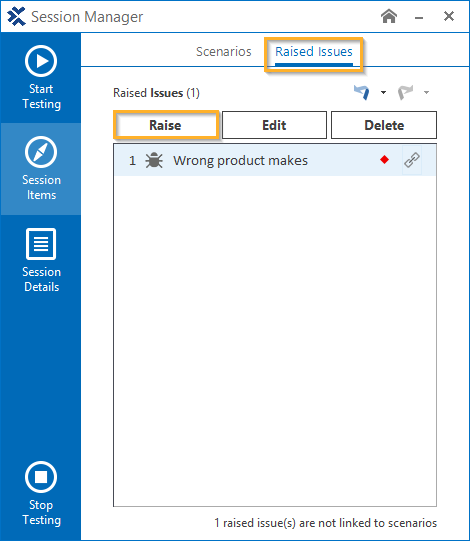Open the Session Details document icon
The image size is (470, 541).
(41, 244)
